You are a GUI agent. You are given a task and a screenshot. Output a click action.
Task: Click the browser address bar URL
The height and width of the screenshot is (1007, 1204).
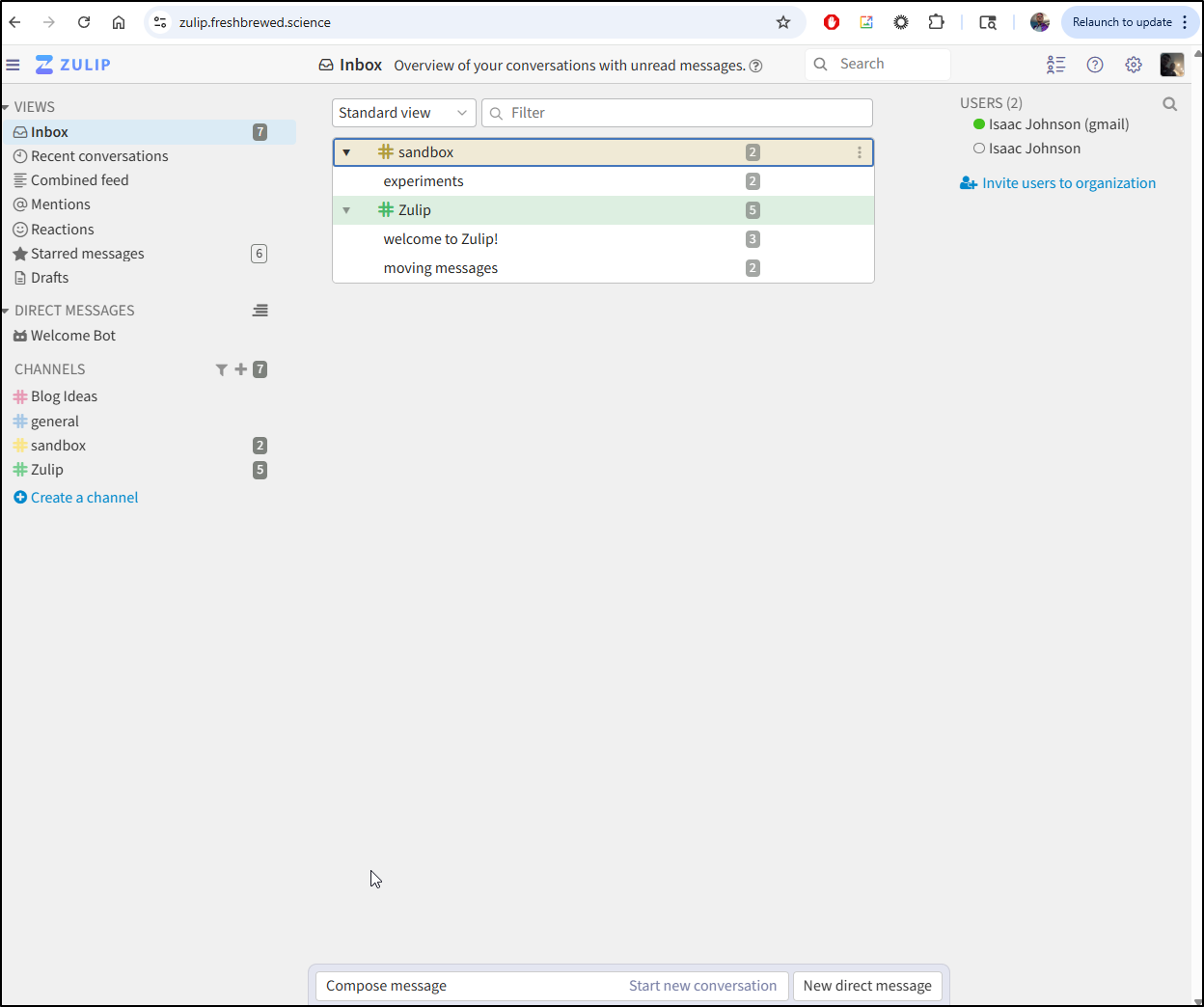coord(255,22)
